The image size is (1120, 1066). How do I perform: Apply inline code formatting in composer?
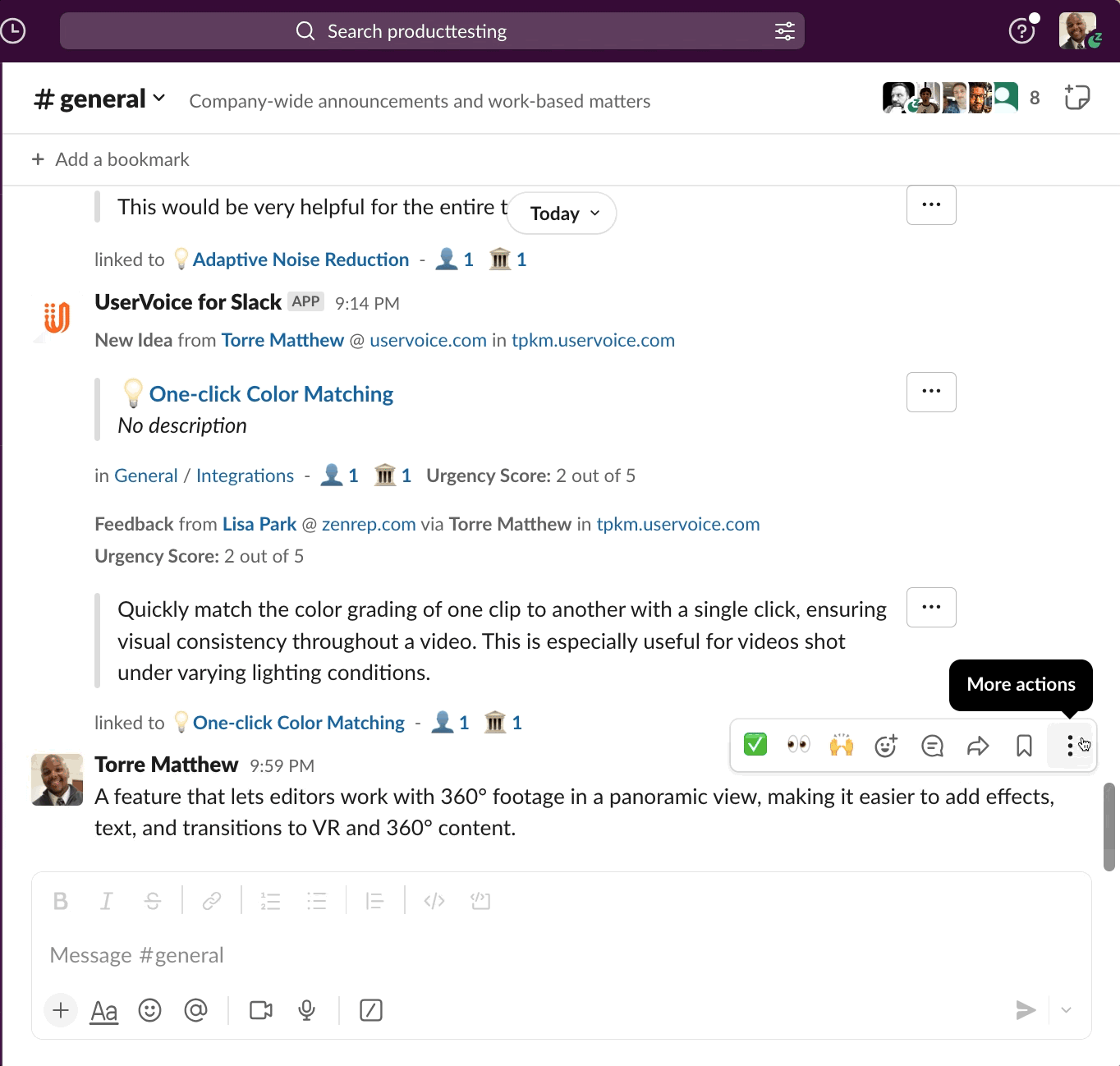[434, 901]
